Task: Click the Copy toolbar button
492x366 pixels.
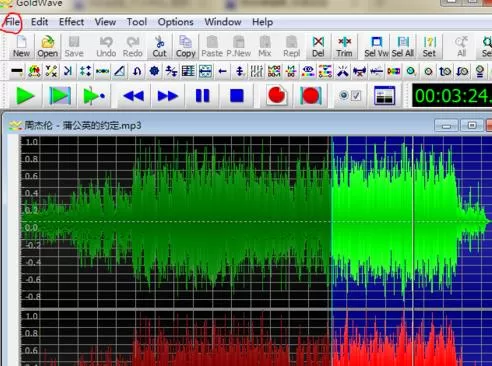Action: 185,46
